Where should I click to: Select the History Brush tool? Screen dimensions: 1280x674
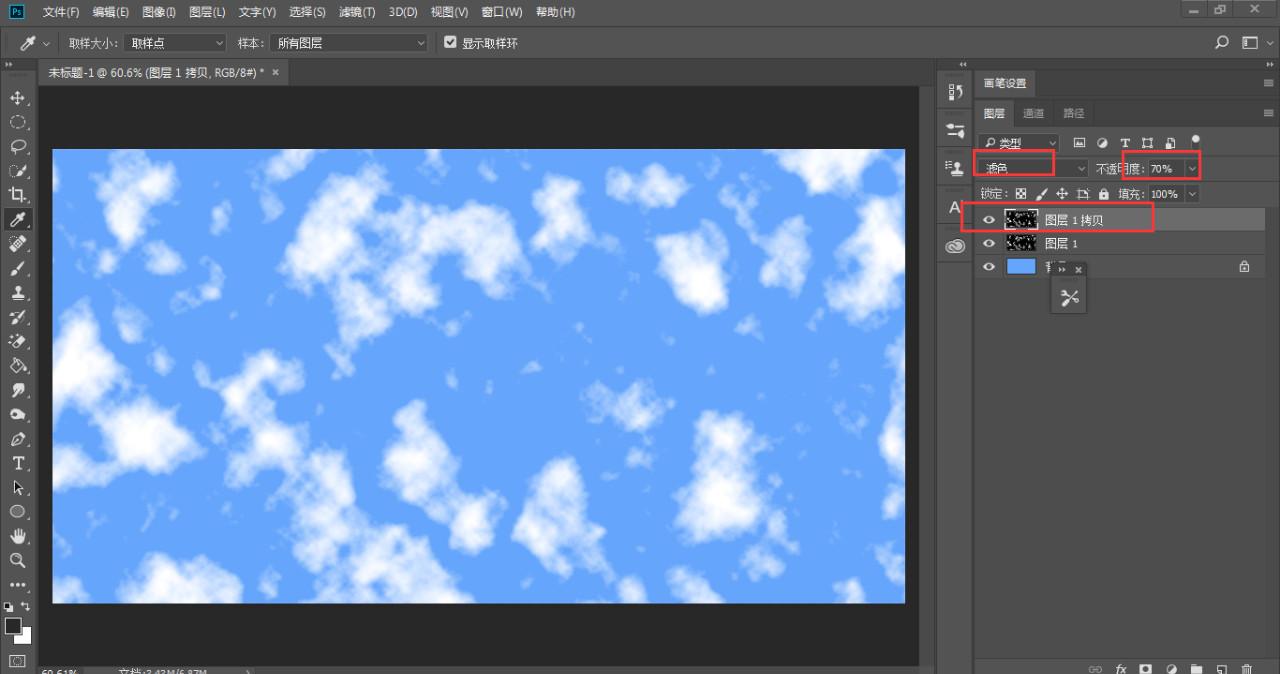(x=18, y=317)
